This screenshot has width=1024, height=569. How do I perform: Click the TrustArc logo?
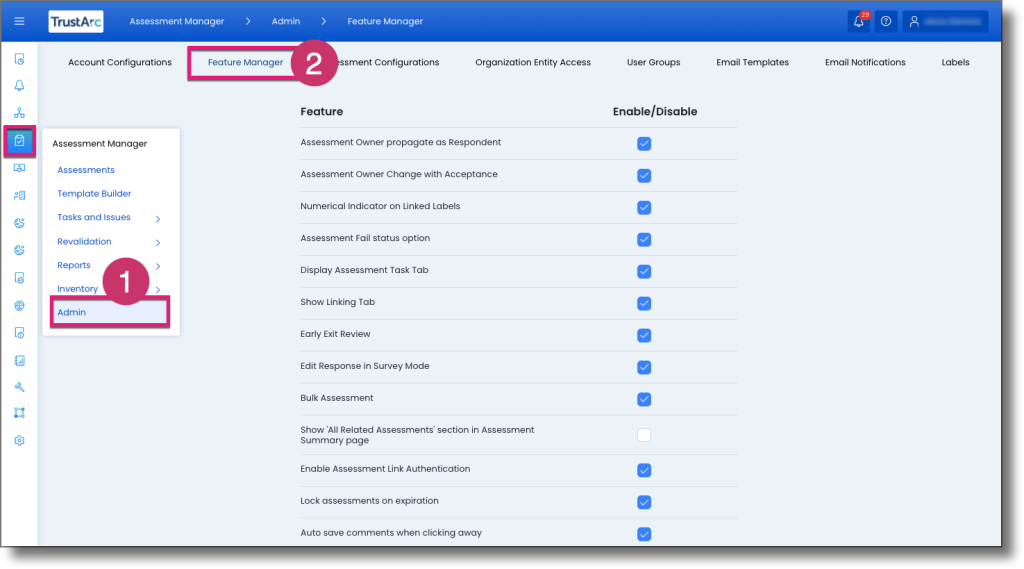pyautogui.click(x=76, y=22)
